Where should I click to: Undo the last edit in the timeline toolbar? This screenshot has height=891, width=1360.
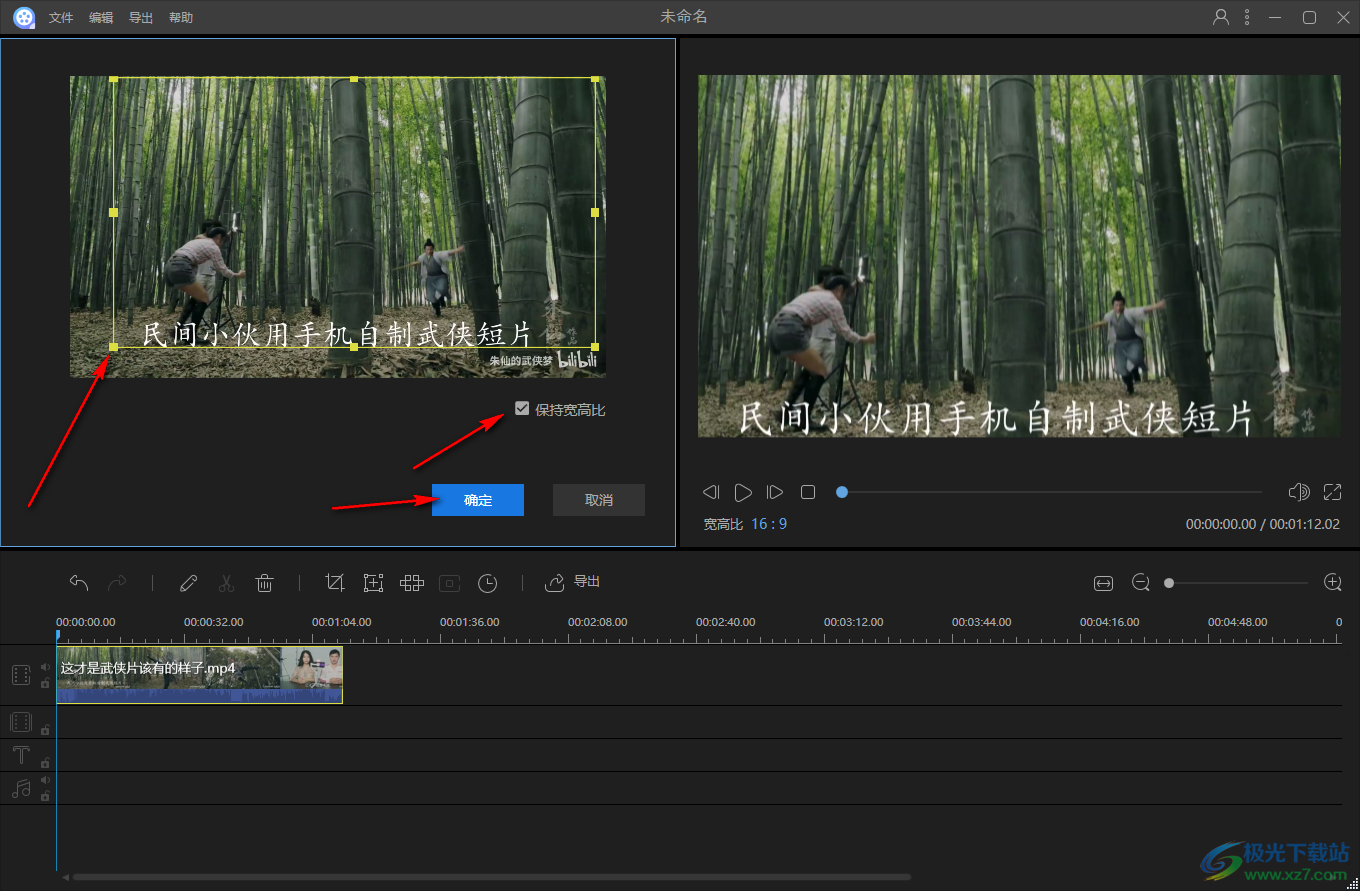(79, 583)
